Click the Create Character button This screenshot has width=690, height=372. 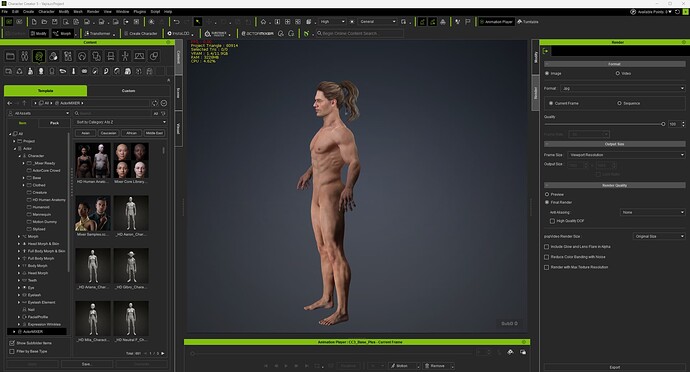(141, 33)
